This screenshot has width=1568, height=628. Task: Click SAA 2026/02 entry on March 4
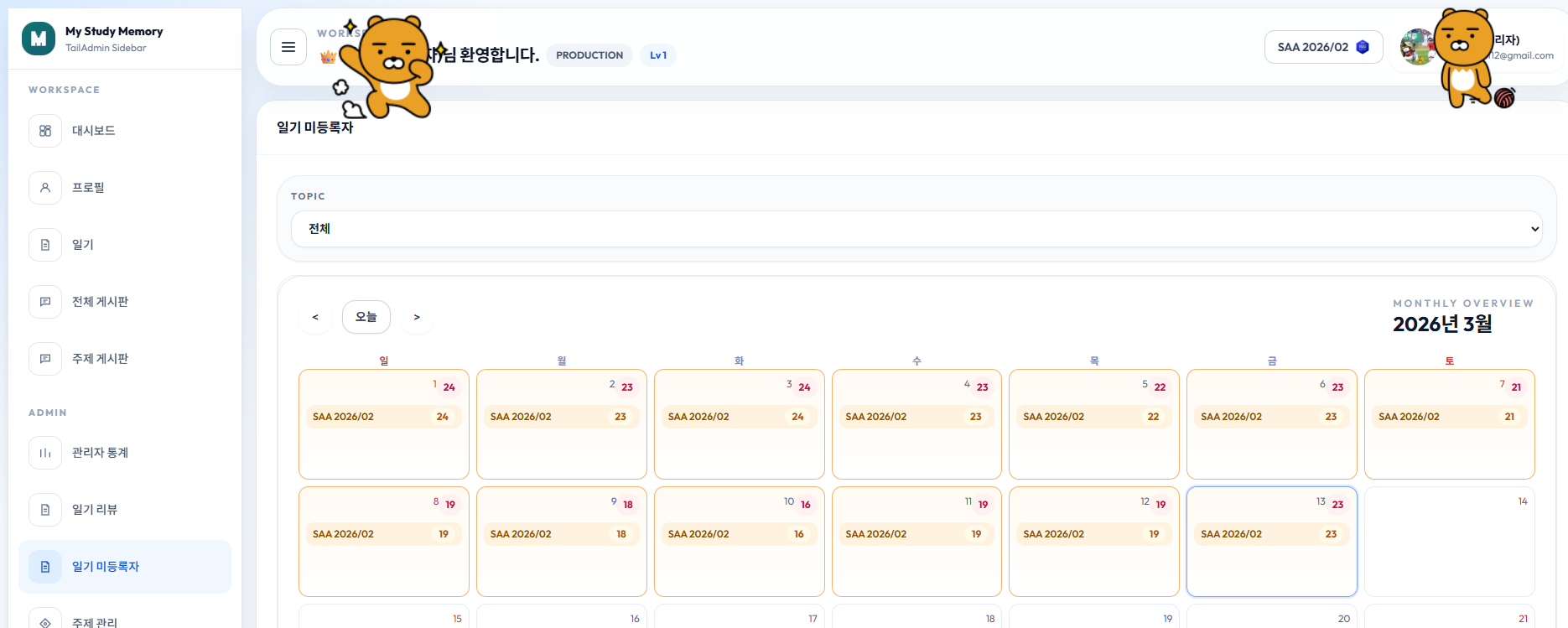[x=917, y=417]
